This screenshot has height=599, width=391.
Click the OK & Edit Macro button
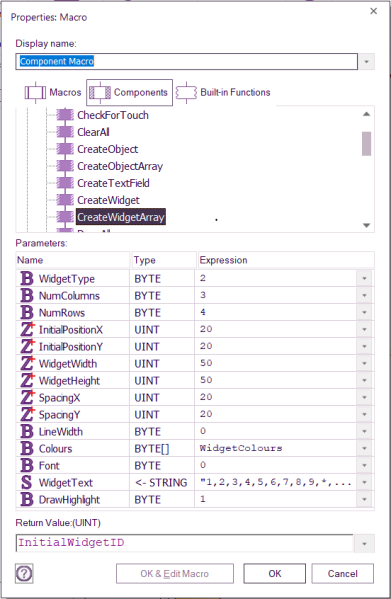174,573
